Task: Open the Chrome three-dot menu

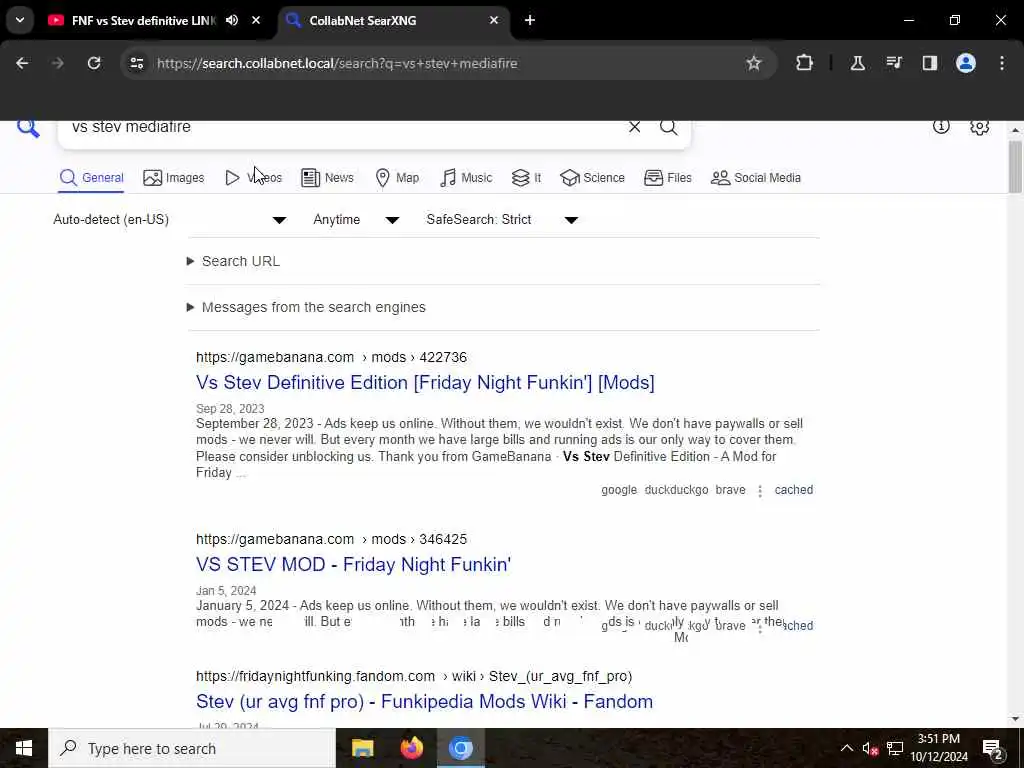Action: pos(1002,63)
